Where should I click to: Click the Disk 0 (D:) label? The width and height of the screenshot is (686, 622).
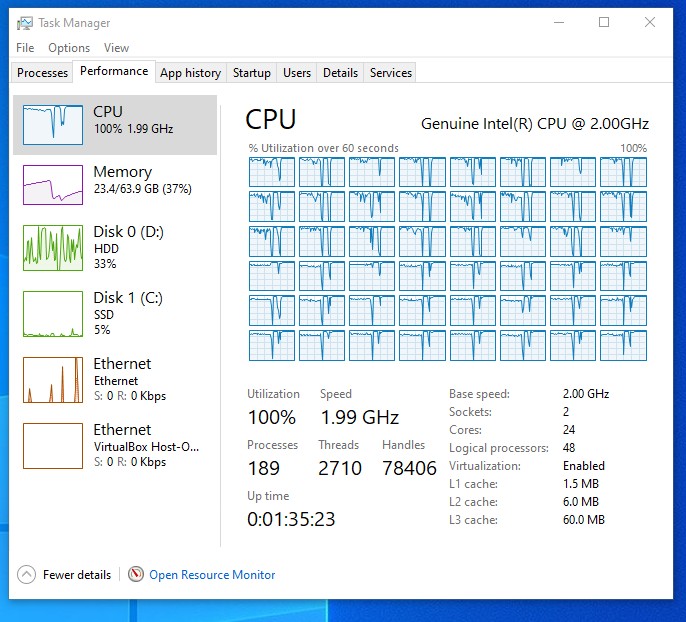coord(129,232)
